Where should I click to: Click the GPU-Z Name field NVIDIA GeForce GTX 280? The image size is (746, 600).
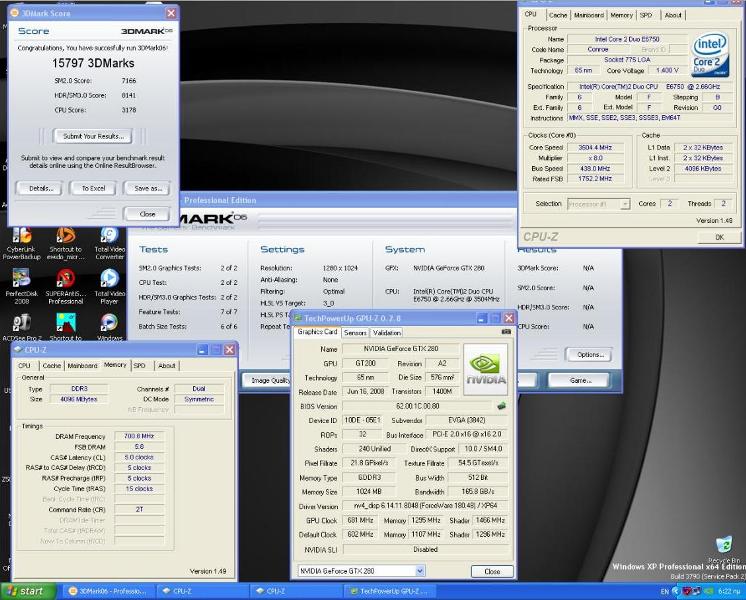(401, 349)
